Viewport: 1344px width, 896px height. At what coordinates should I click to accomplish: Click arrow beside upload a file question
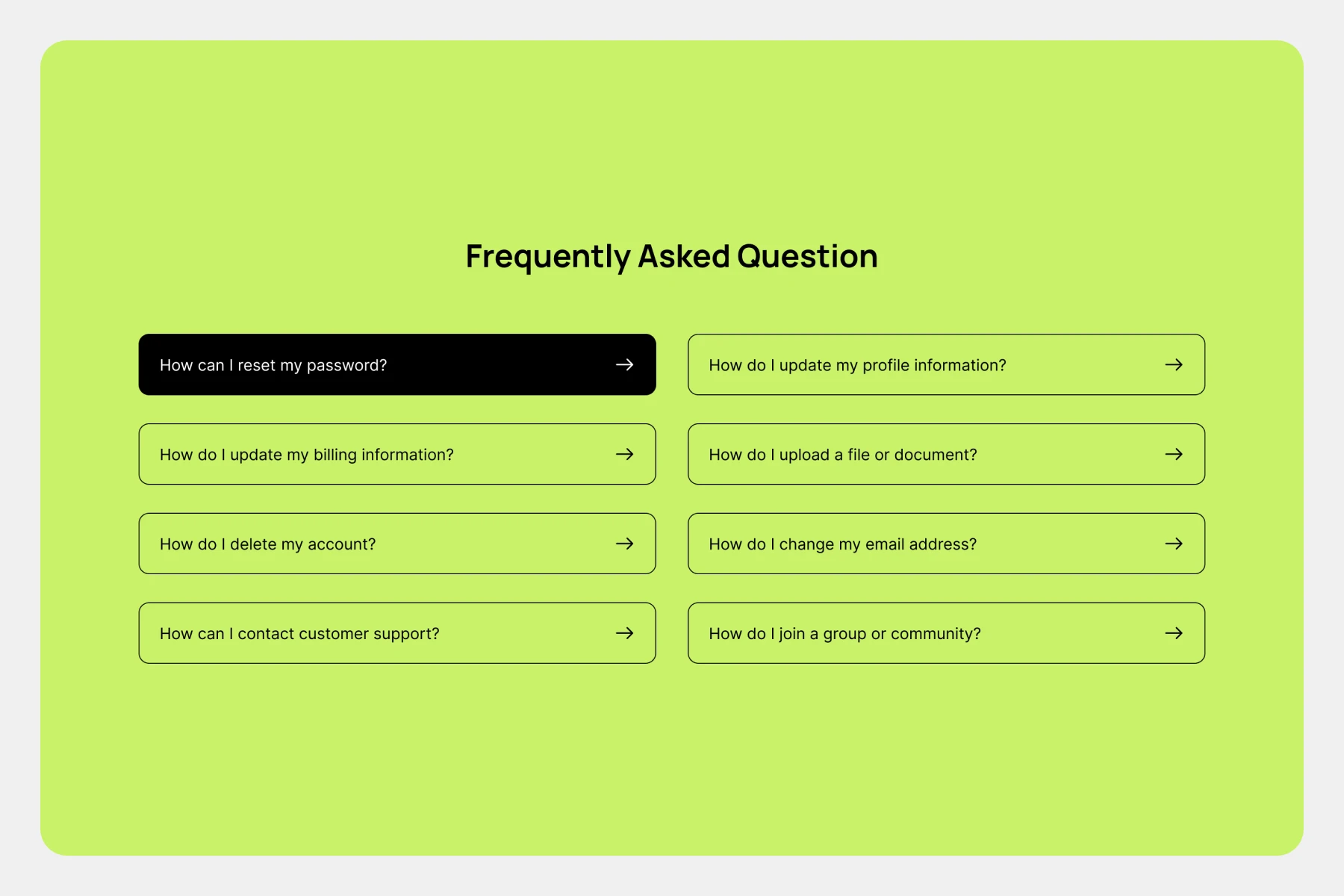coord(1174,454)
